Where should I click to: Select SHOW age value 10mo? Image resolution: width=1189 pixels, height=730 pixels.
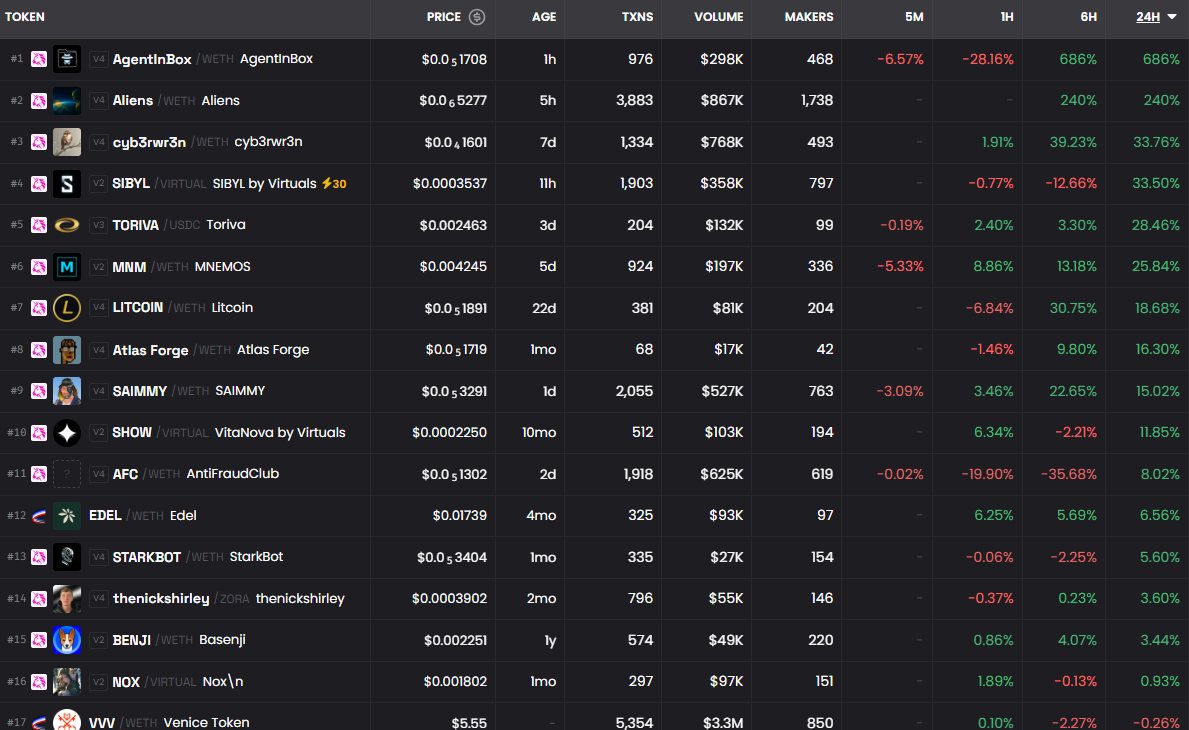pyautogui.click(x=539, y=432)
